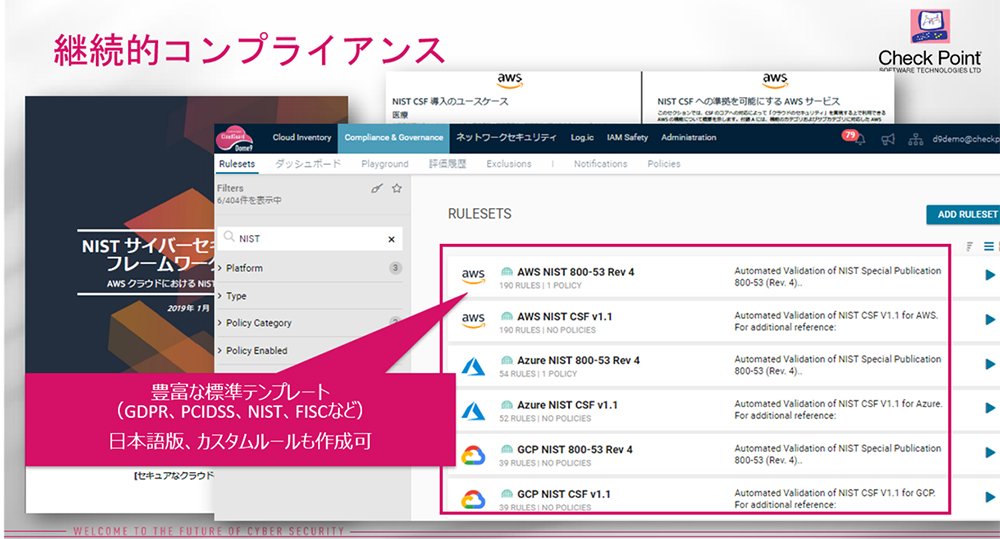Click the megaphone announcements icon
Image resolution: width=1000 pixels, height=539 pixels.
click(888, 139)
